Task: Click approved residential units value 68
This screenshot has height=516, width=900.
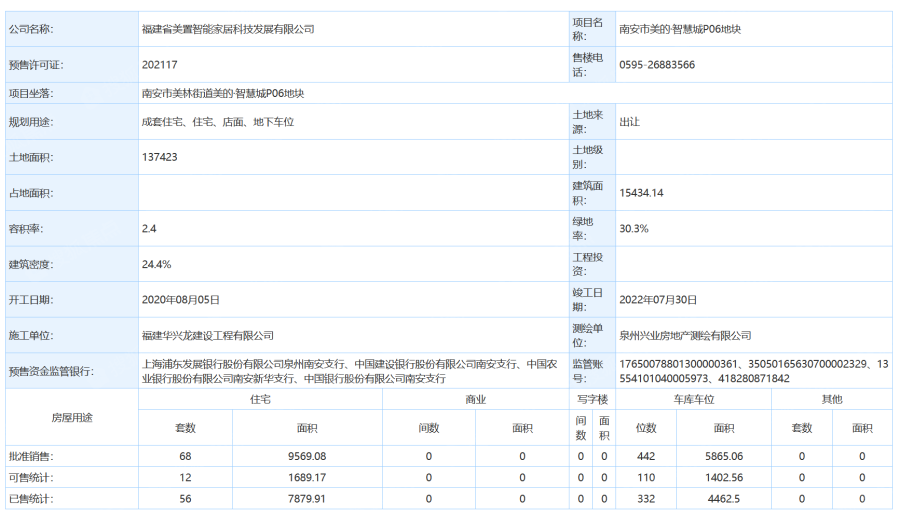Action: [x=185, y=457]
